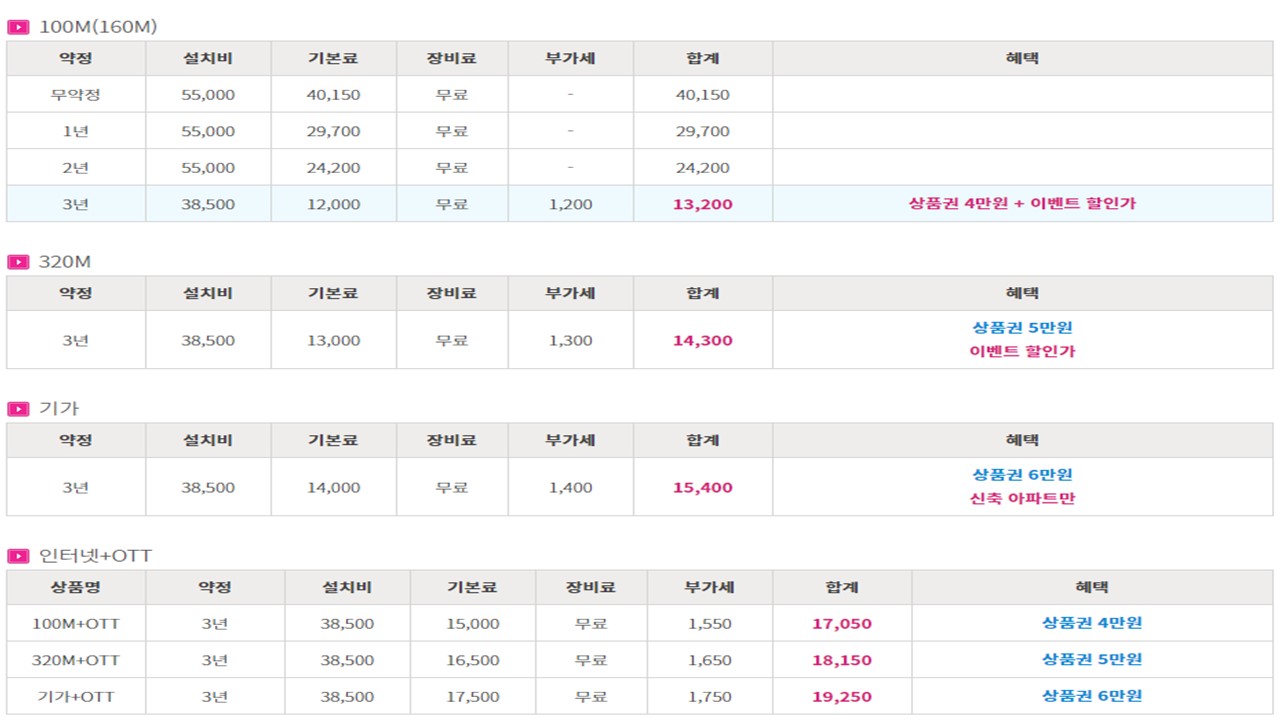Click the 1년 contract row label
This screenshot has height=720, width=1280.
pos(76,131)
